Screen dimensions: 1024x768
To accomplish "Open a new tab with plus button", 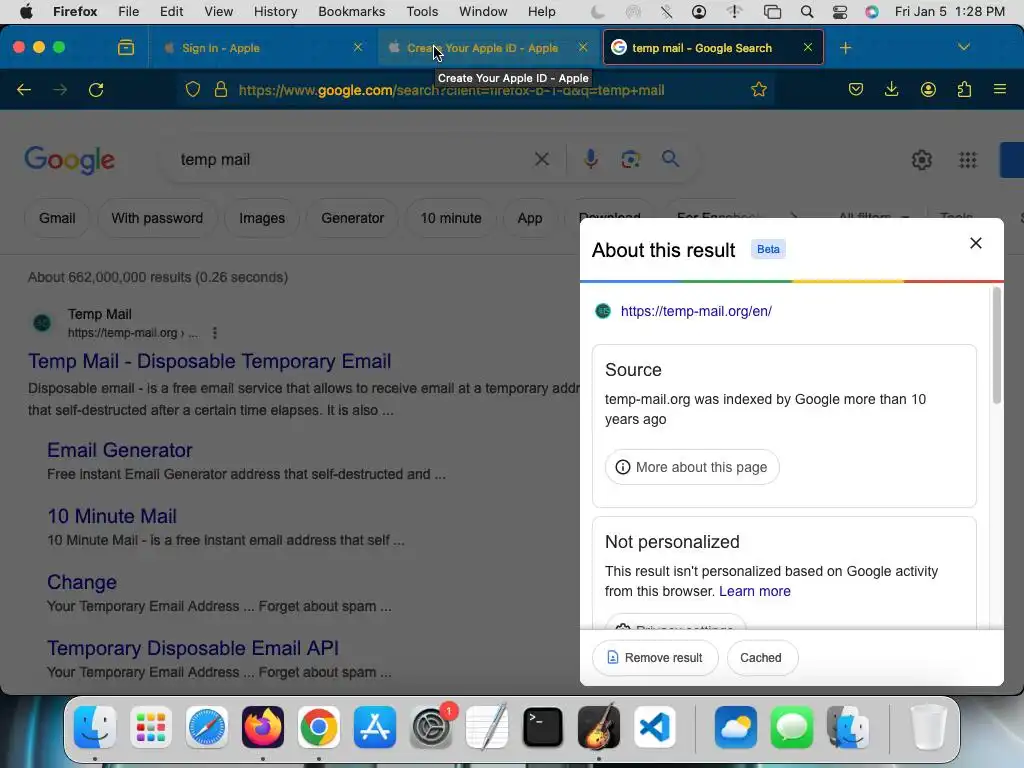I will pos(845,48).
